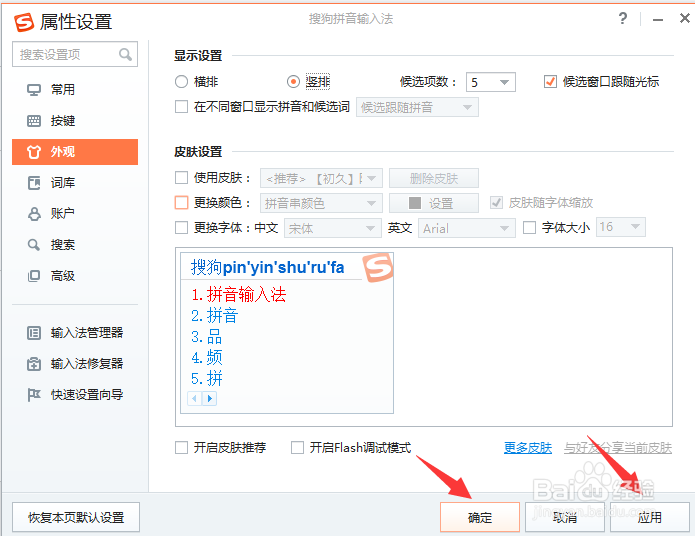This screenshot has height=536, width=695.
Task: Open Chinese font dropdown 宋体
Action: tap(333, 228)
